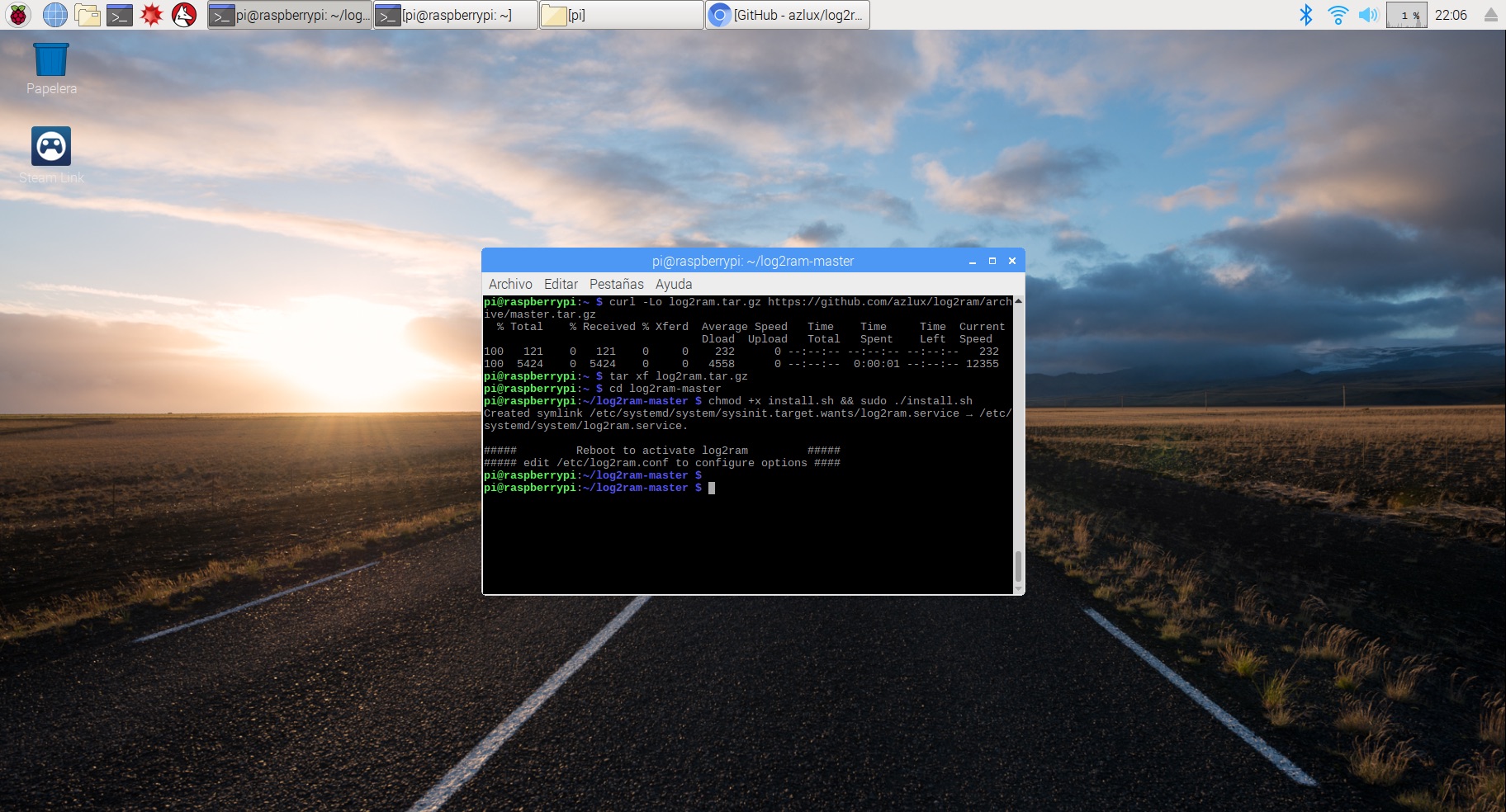Click the CPU usage monitor
1506x812 pixels.
pos(1406,15)
